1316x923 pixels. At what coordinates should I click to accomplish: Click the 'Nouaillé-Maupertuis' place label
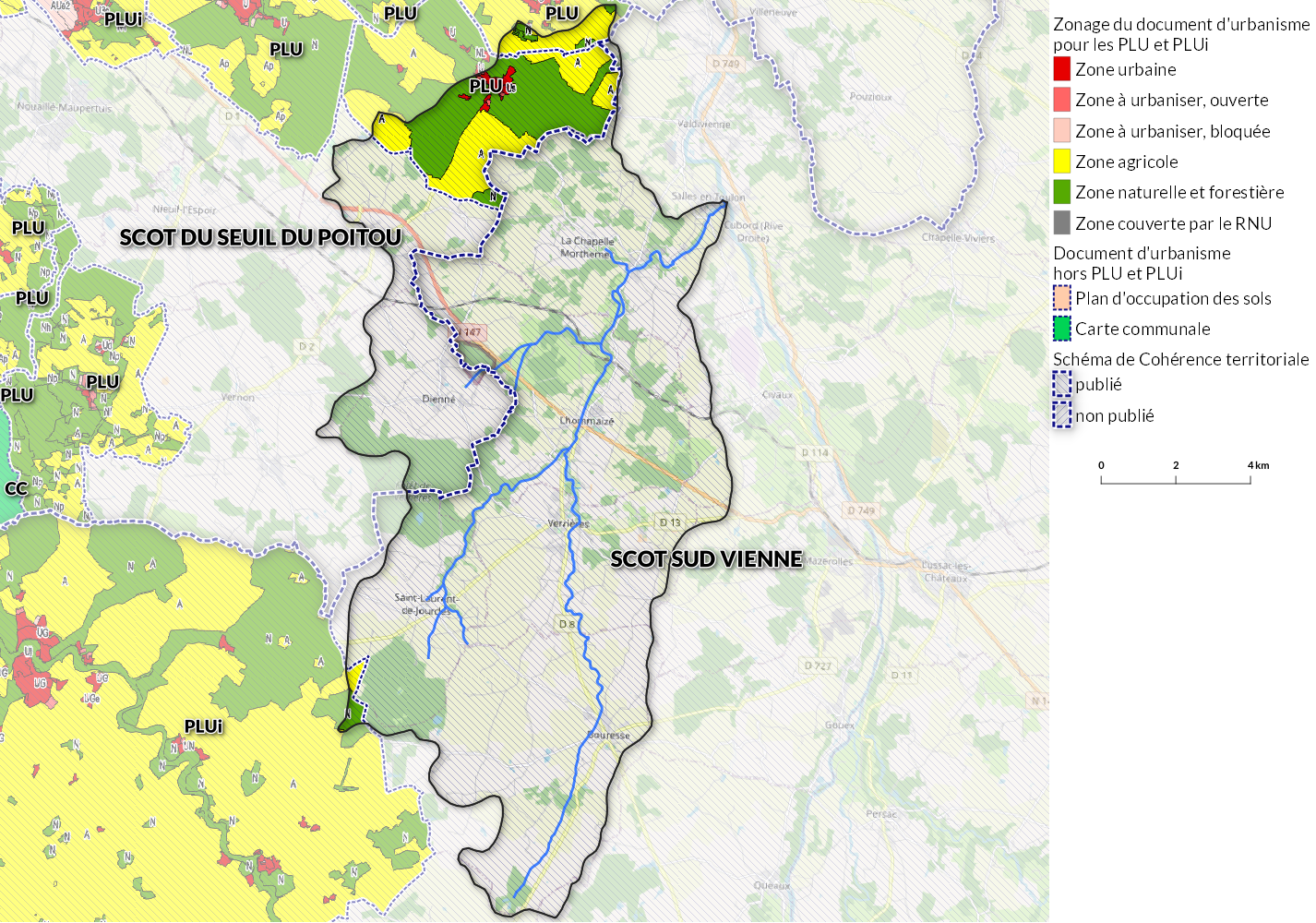65,108
